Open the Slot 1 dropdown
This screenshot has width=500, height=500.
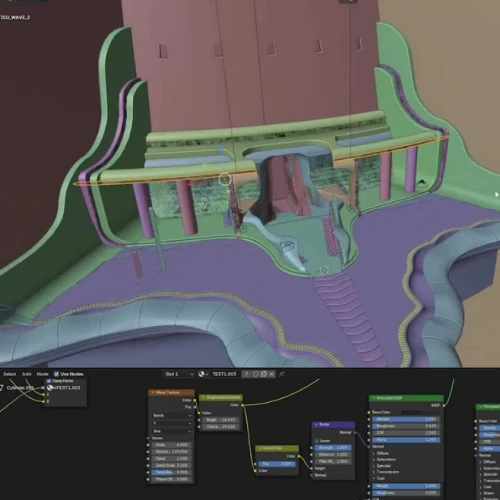click(179, 374)
